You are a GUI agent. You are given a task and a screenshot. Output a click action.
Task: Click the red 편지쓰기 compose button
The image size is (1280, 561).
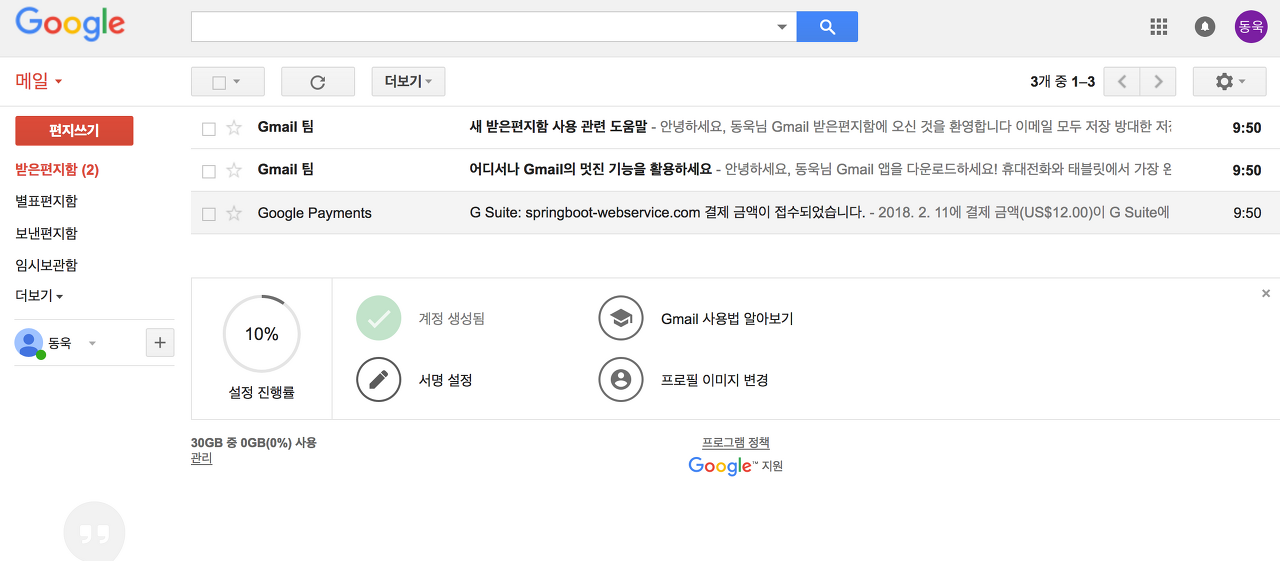[x=74, y=131]
